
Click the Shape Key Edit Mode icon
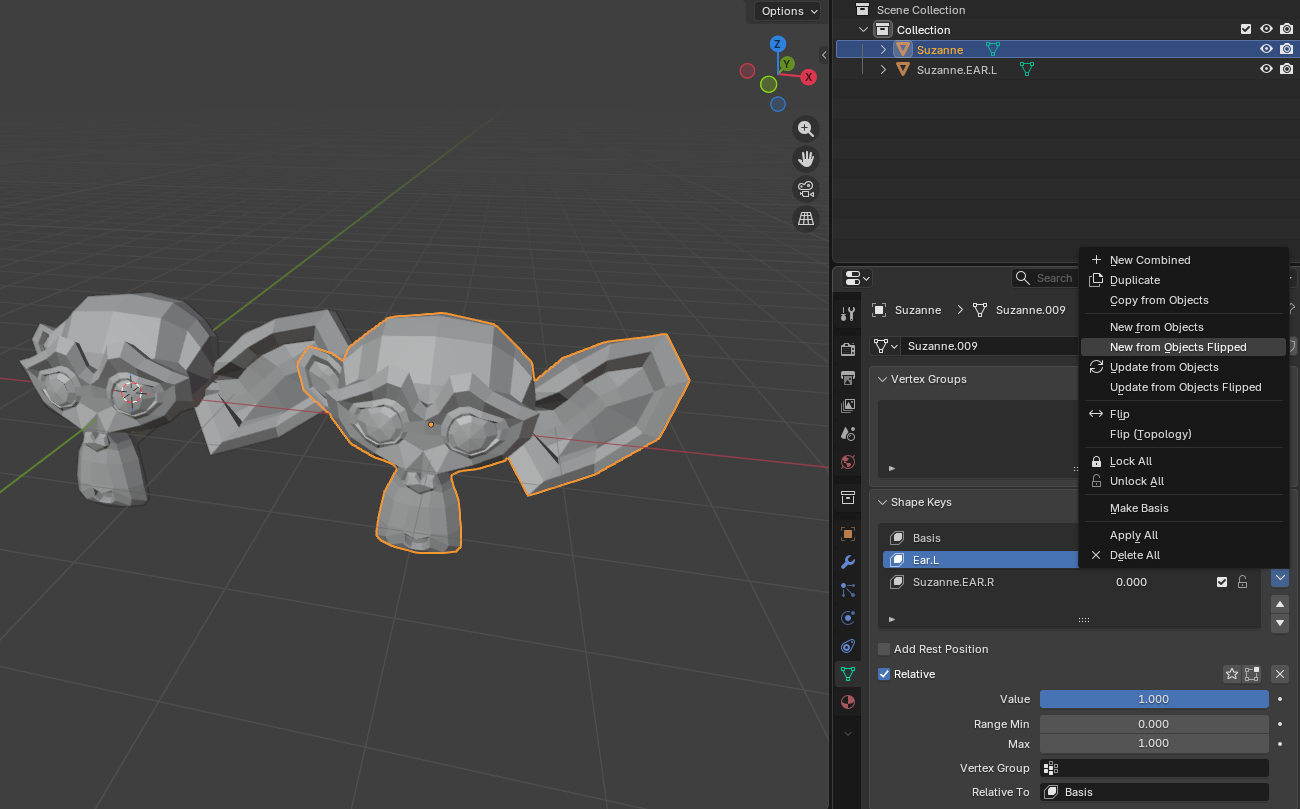(1252, 674)
